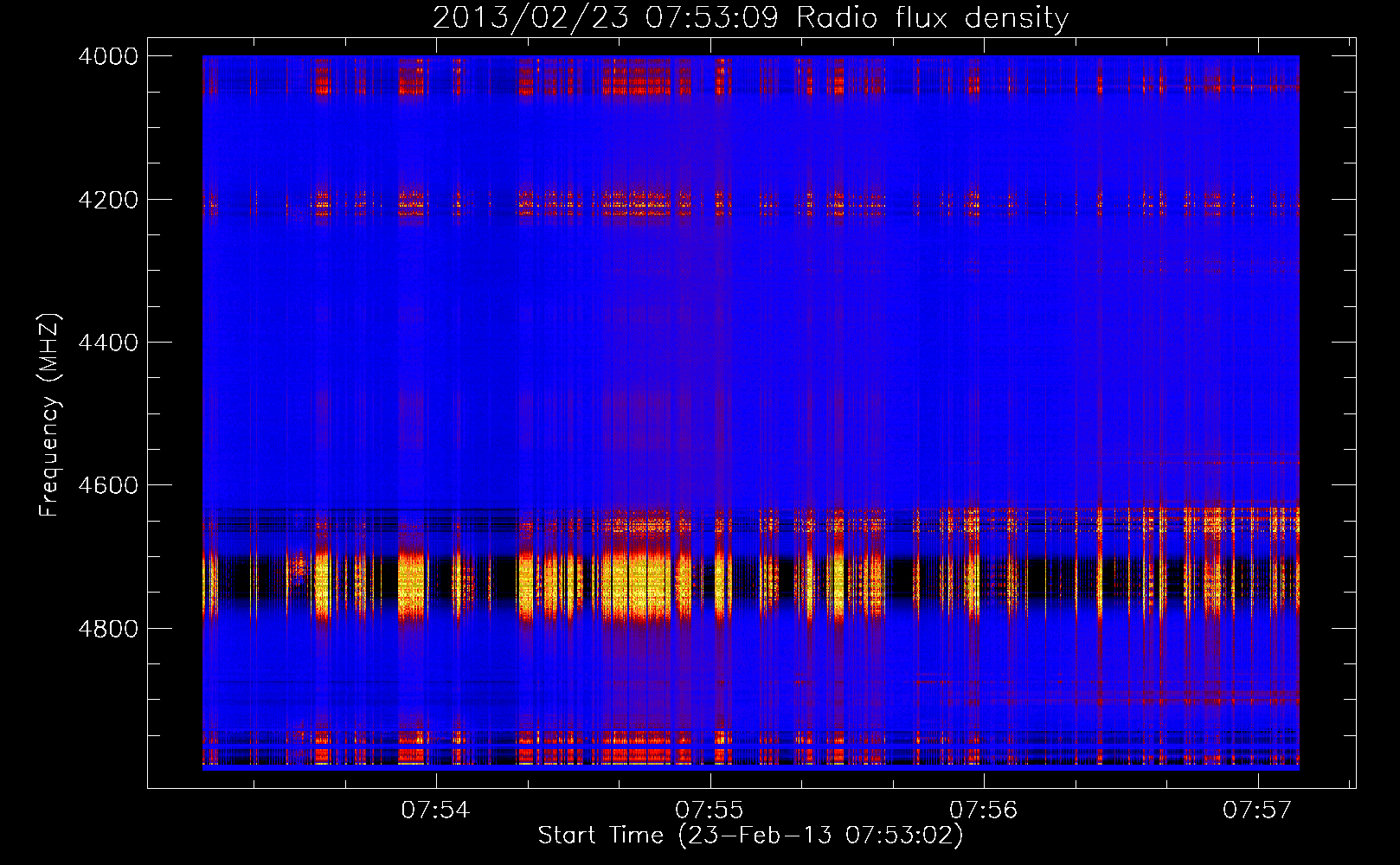Select the 4400 frequency axis label
Image resolution: width=1400 pixels, height=865 pixels.
point(108,343)
